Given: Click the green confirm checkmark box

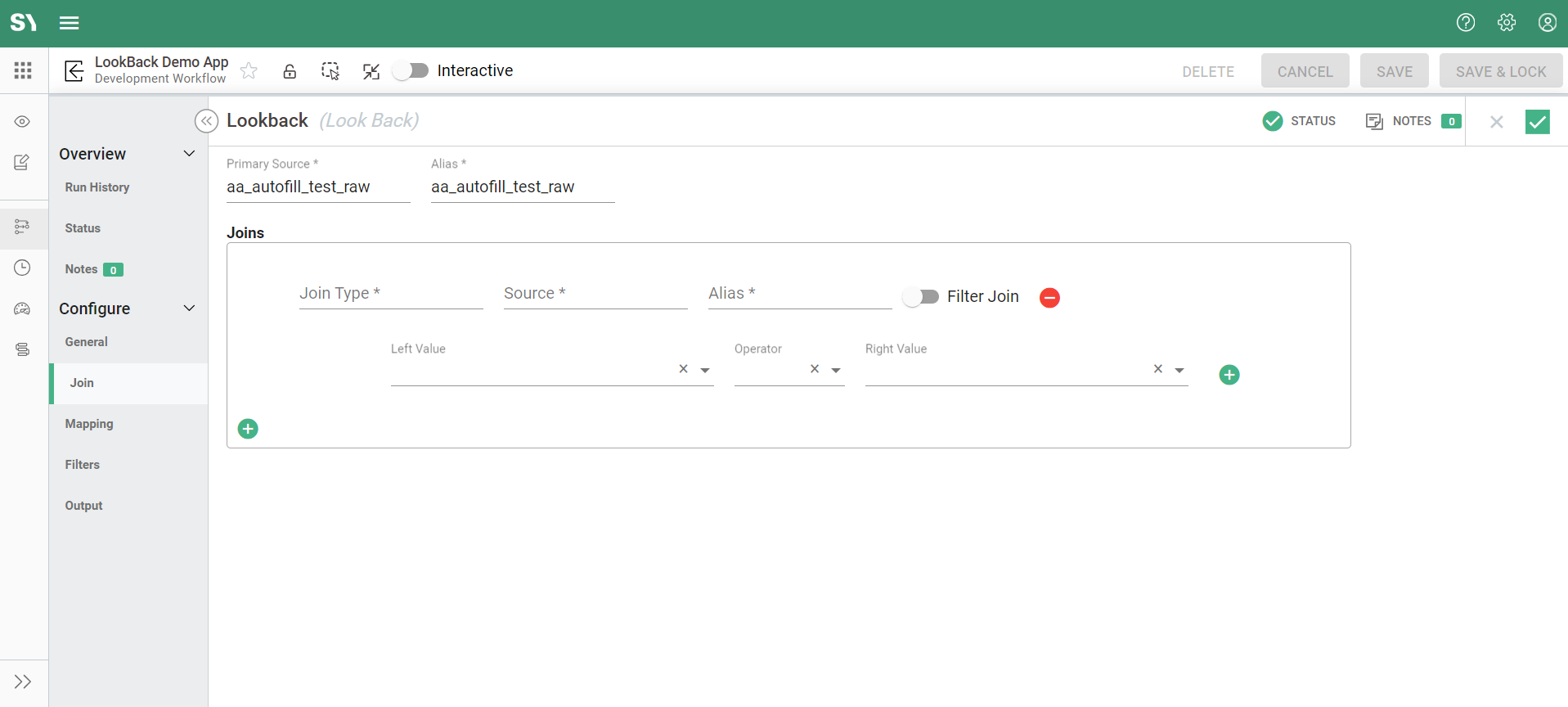Looking at the screenshot, I should click(x=1537, y=122).
